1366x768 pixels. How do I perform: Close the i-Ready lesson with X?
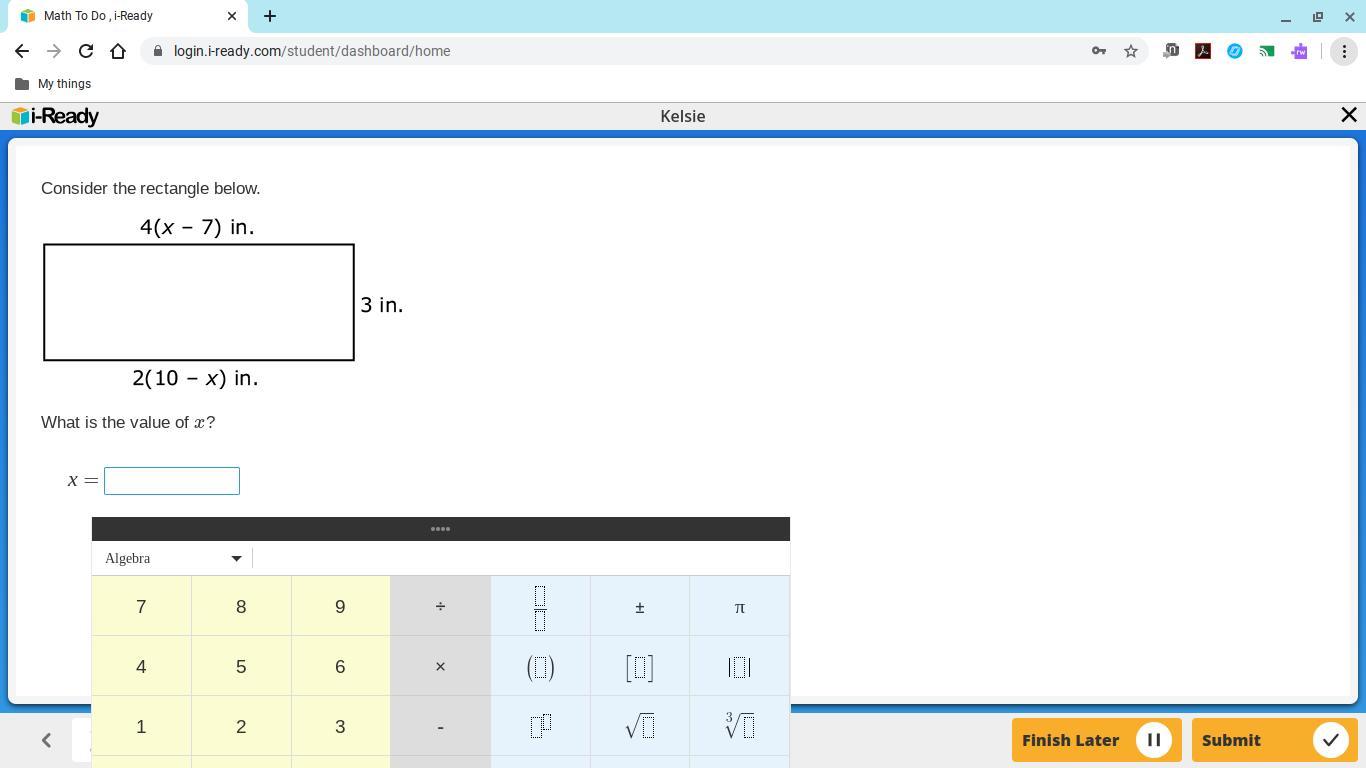(1349, 115)
